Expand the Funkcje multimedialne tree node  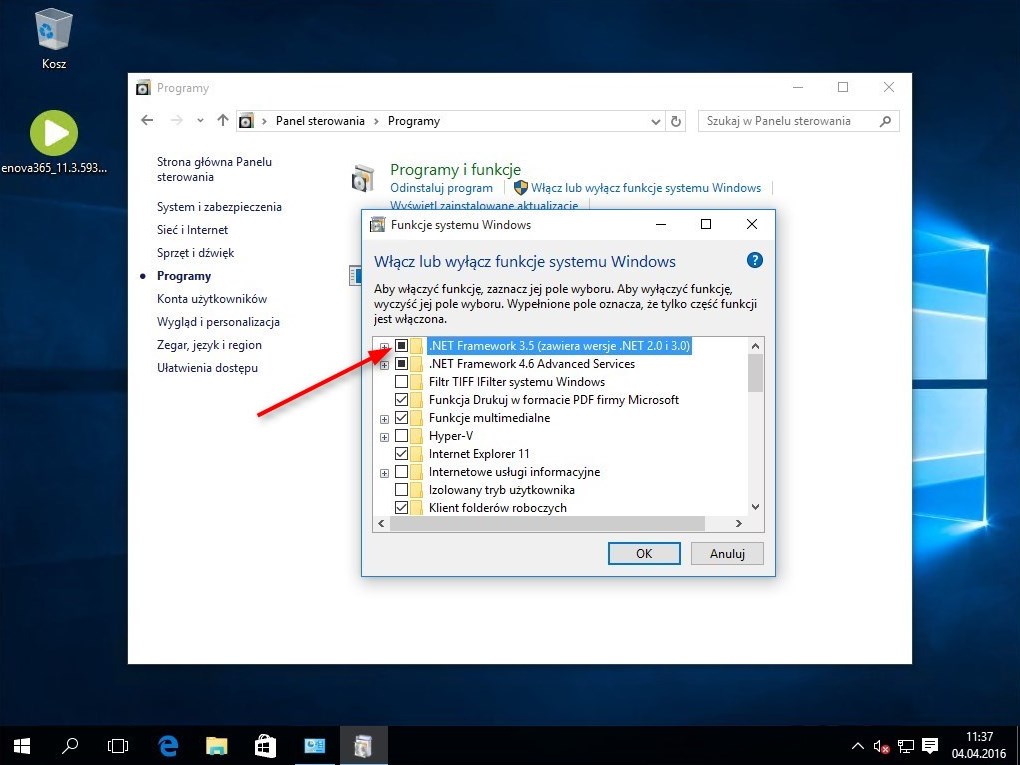[x=384, y=418]
